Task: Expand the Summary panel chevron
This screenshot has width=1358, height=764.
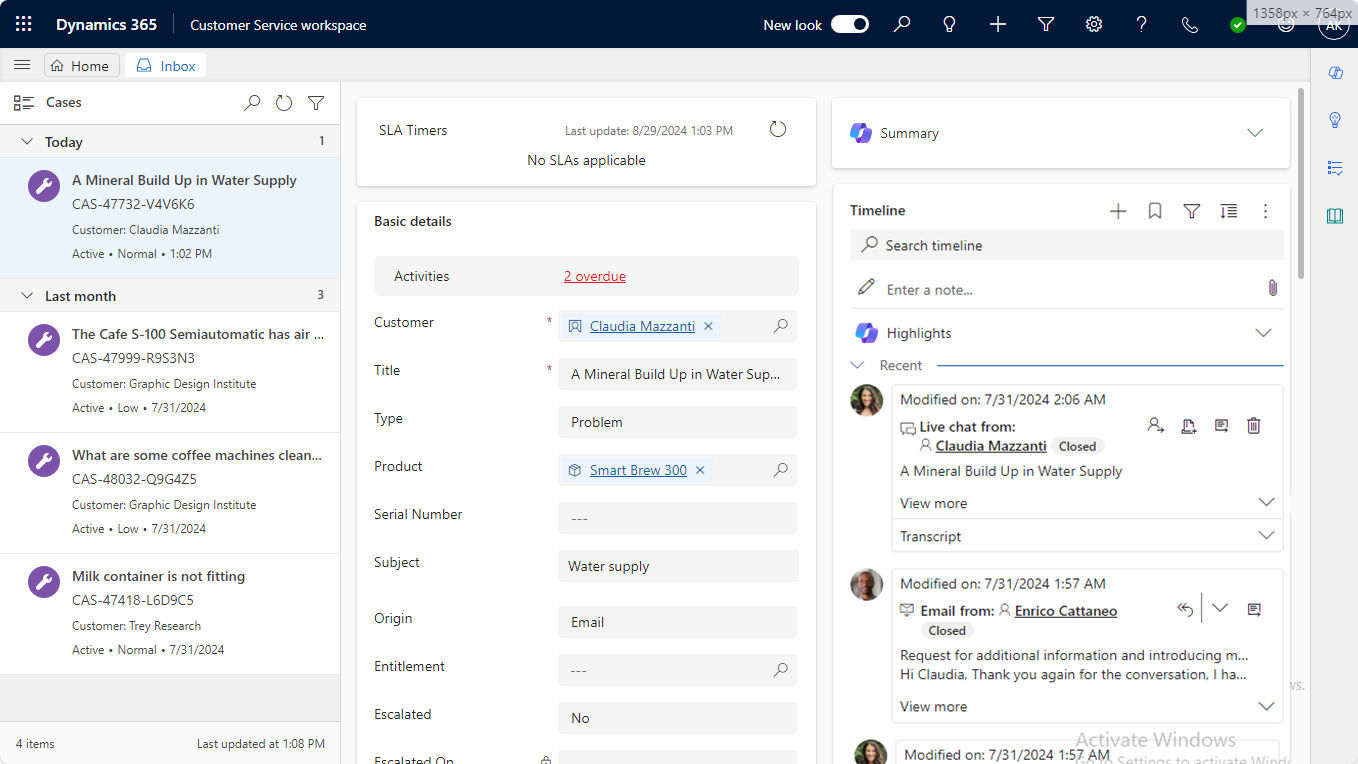Action: click(x=1255, y=133)
